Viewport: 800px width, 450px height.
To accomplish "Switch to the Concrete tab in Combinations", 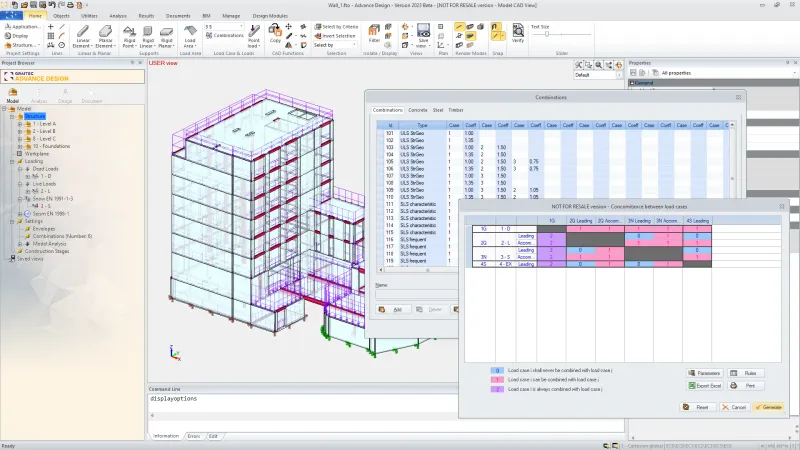I will pos(417,110).
